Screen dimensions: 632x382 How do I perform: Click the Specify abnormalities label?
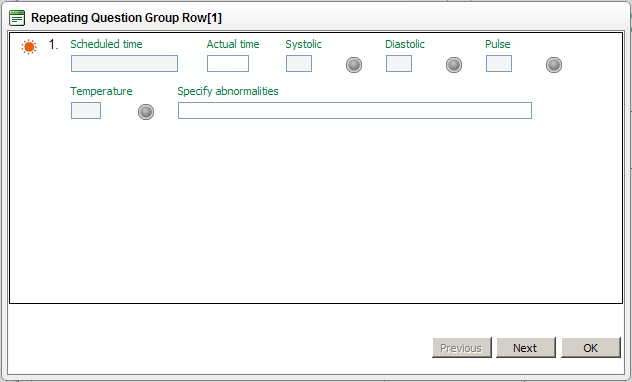click(x=228, y=91)
